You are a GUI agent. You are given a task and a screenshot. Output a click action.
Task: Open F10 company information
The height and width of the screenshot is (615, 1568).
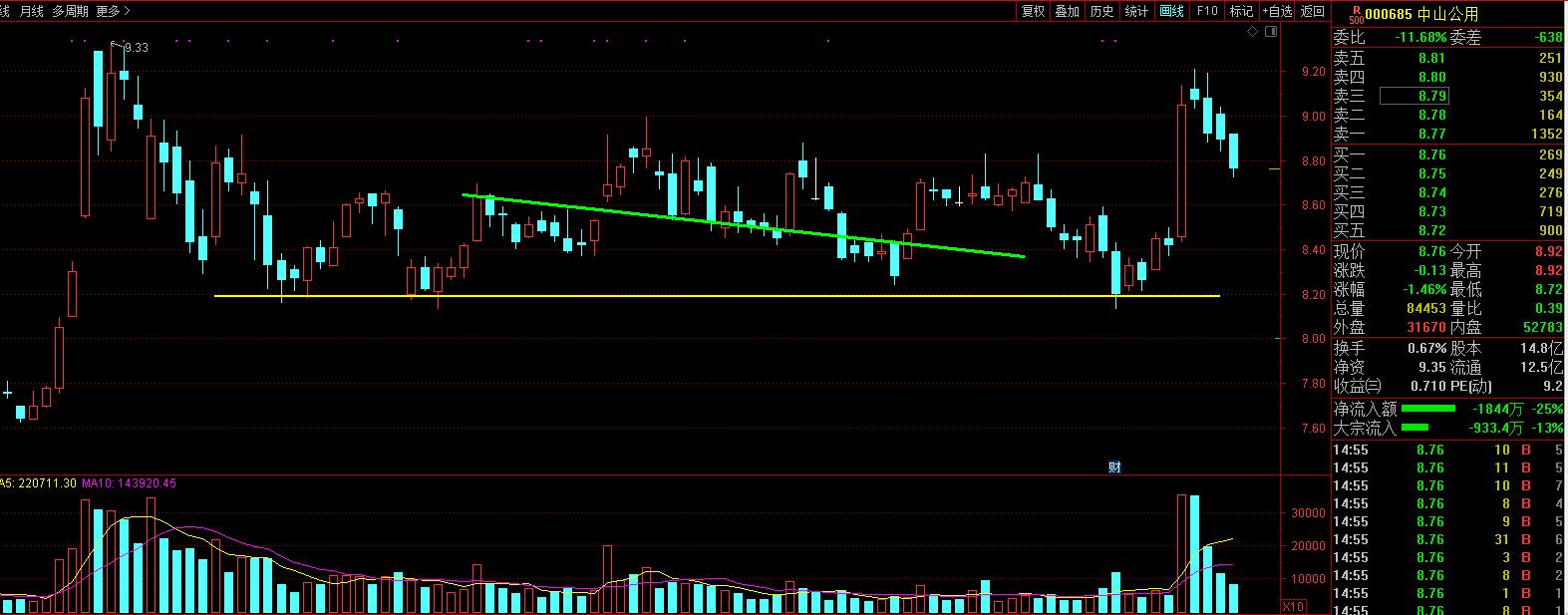click(x=1207, y=11)
